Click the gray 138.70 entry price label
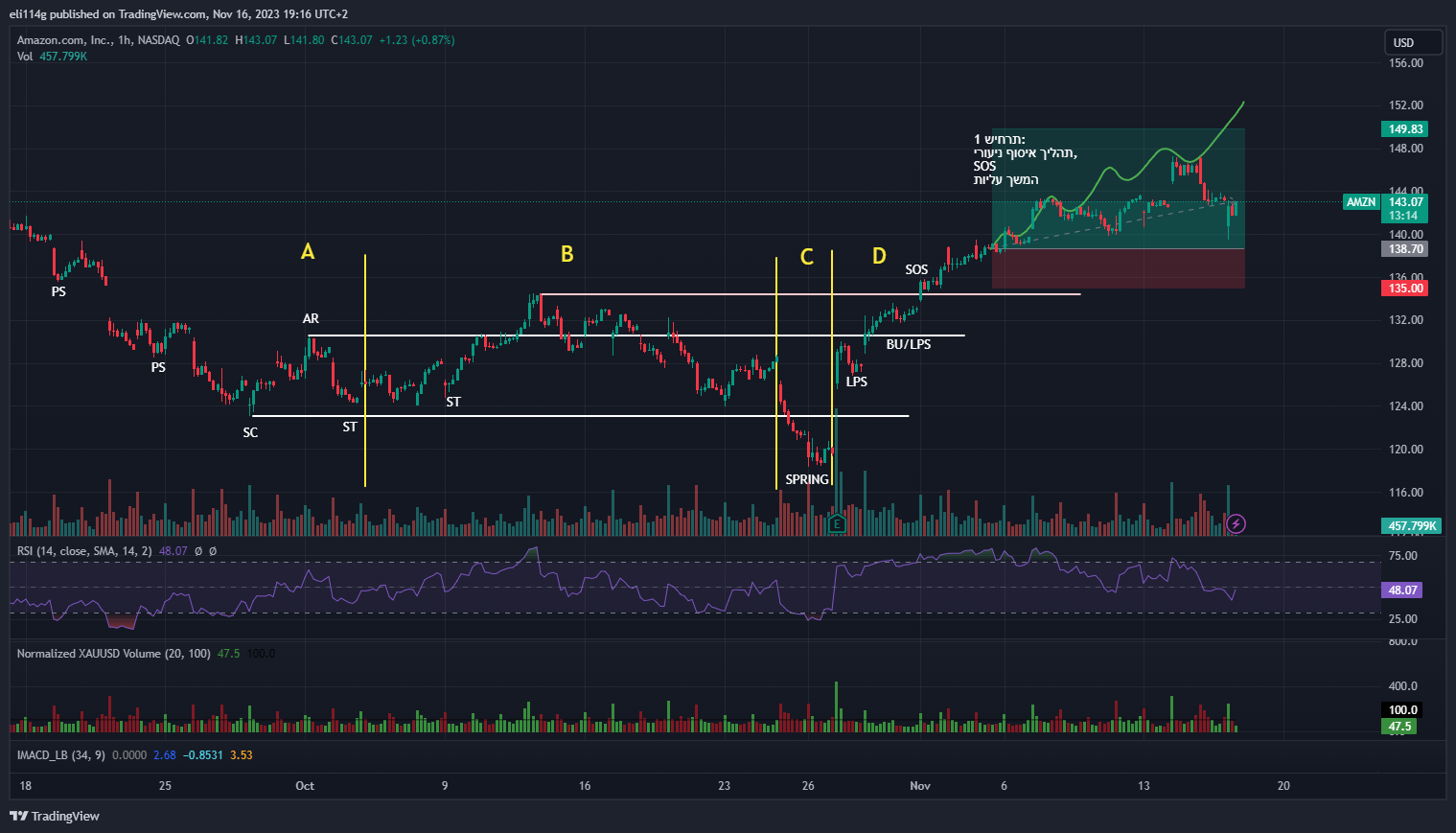The image size is (1456, 833). (x=1406, y=249)
